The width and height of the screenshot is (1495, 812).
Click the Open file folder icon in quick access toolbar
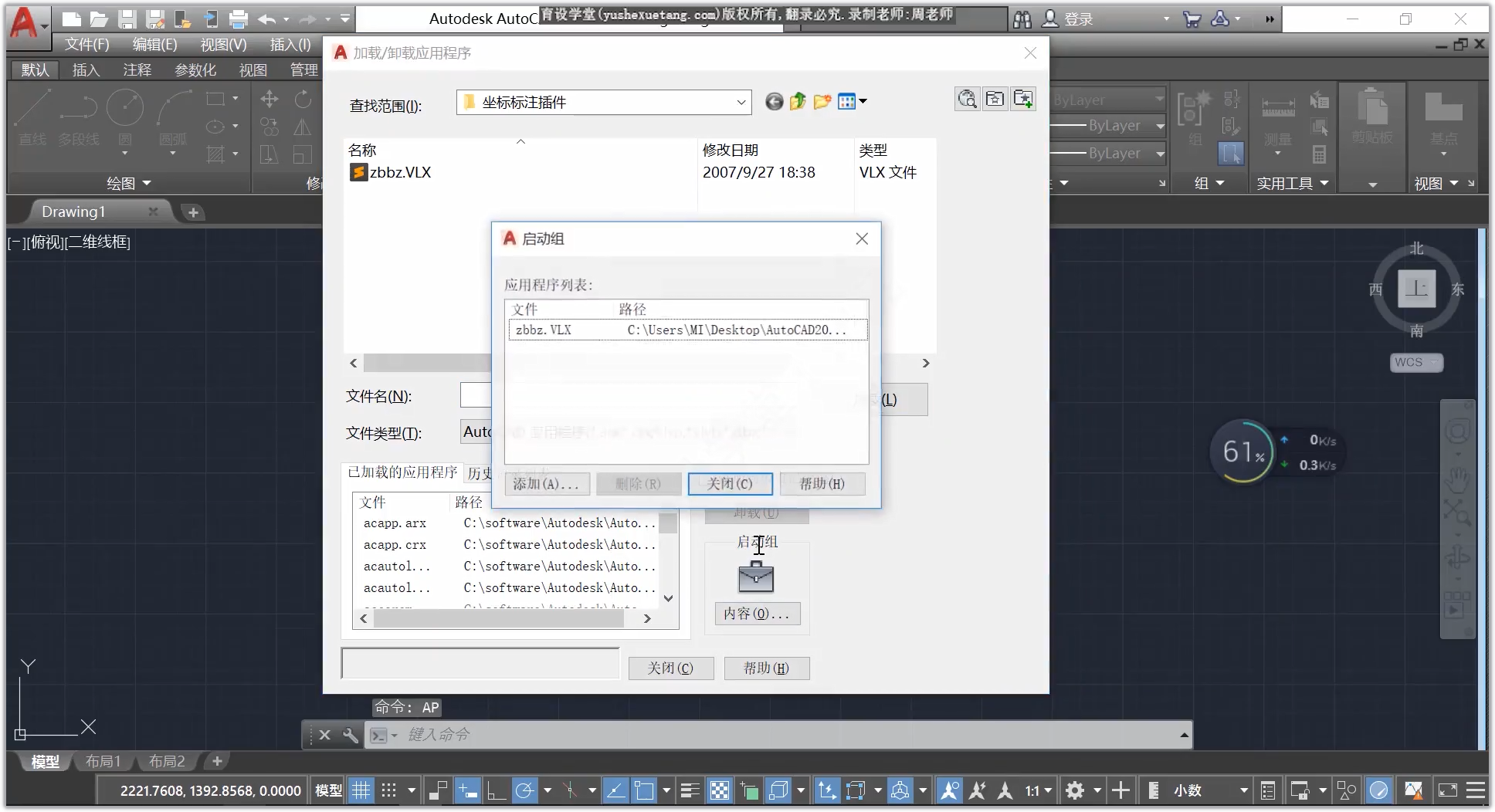coord(99,19)
